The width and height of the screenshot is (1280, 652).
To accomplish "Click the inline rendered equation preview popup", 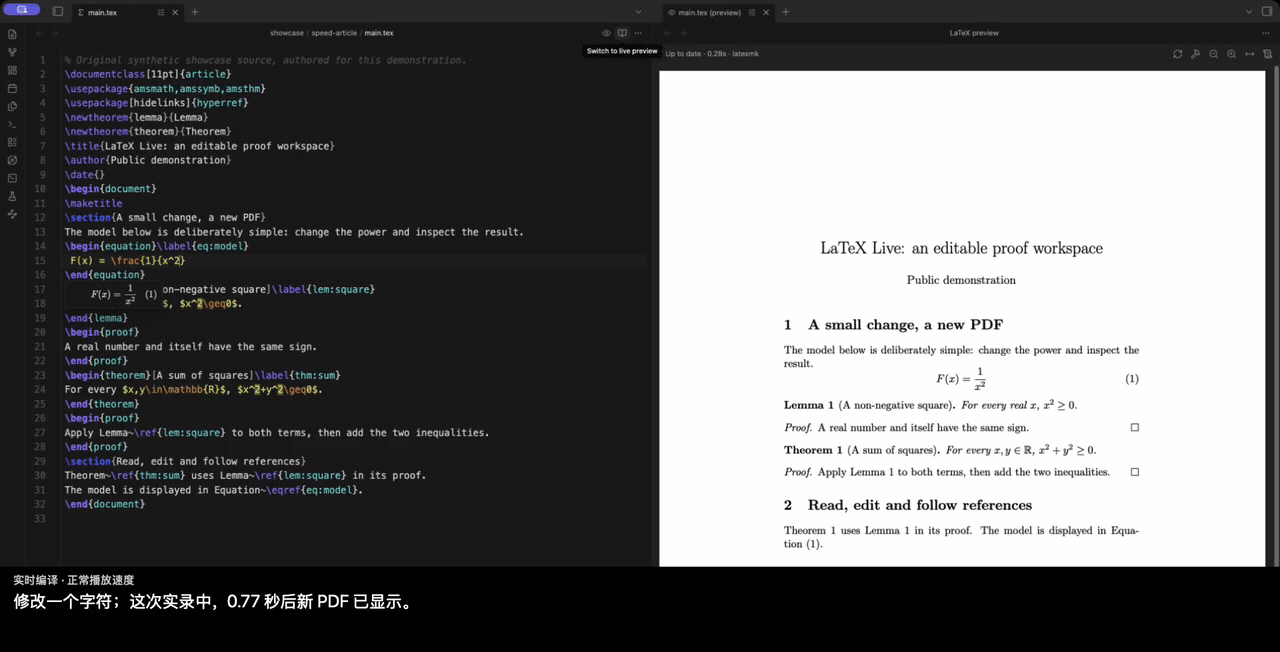I will pyautogui.click(x=113, y=294).
